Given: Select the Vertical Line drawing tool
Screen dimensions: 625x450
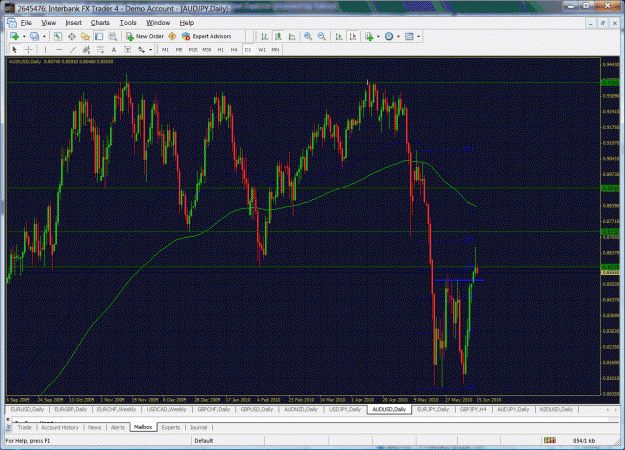Looking at the screenshot, I should tap(45, 49).
